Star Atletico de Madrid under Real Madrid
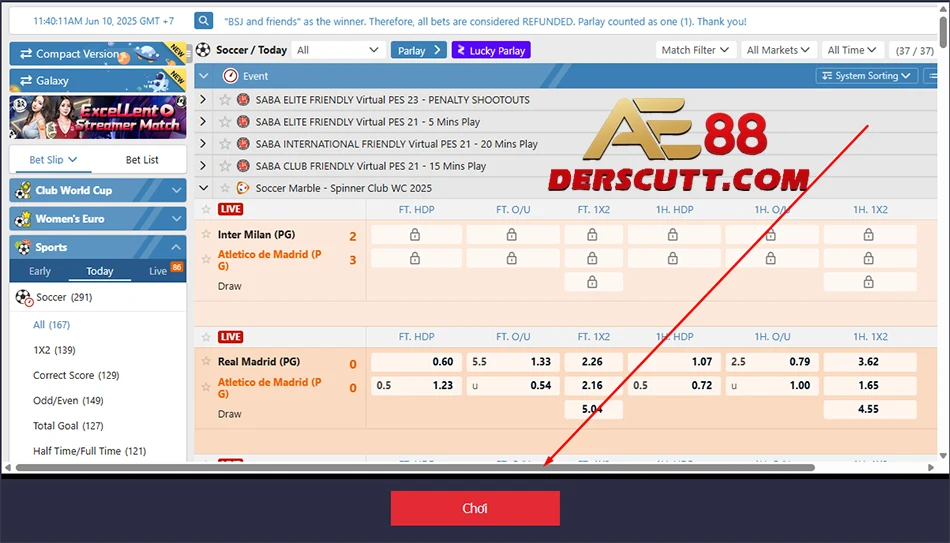Viewport: 950px width, 543px height. tap(206, 387)
